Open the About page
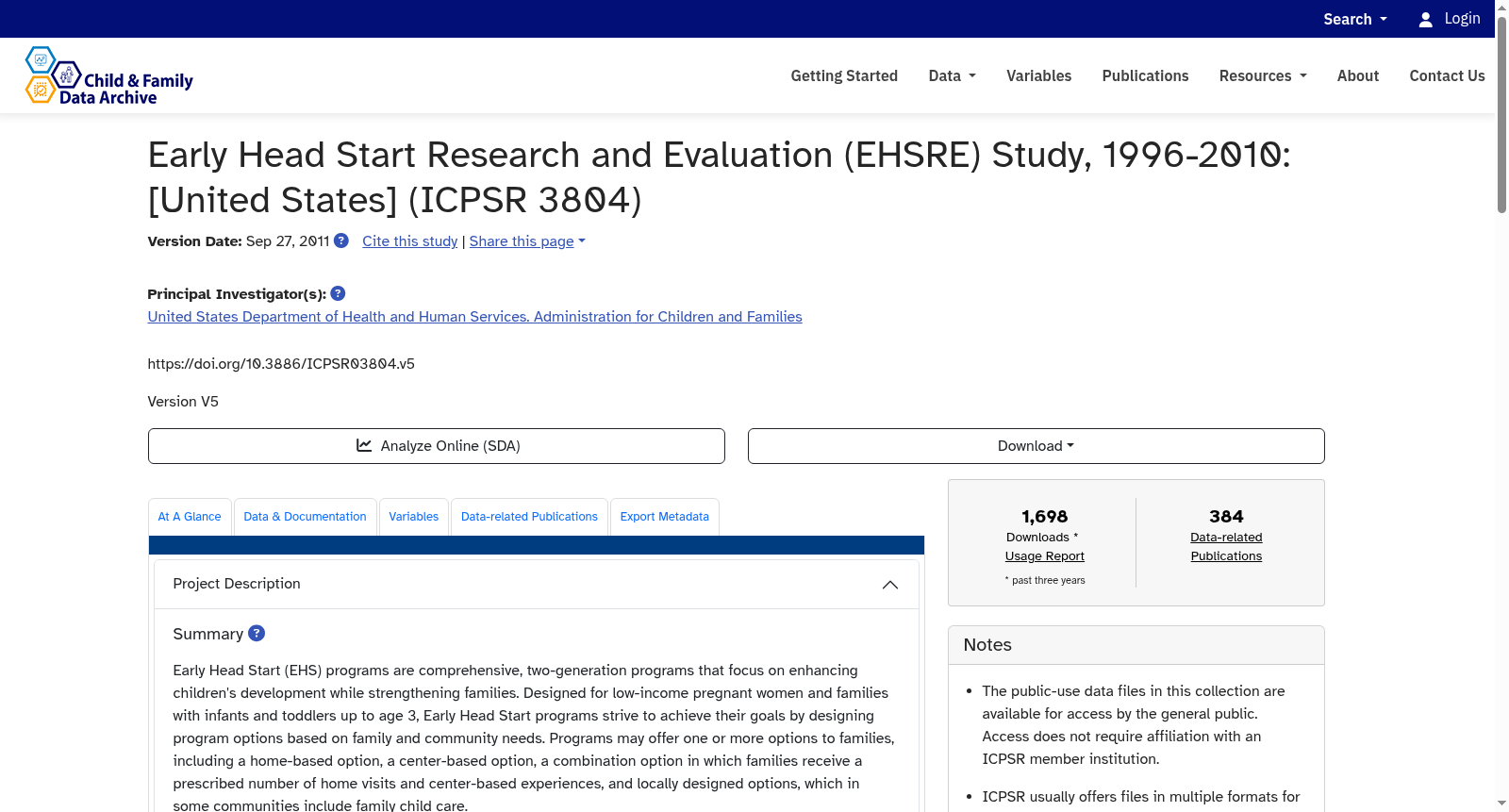The width and height of the screenshot is (1509, 812). coord(1357,75)
